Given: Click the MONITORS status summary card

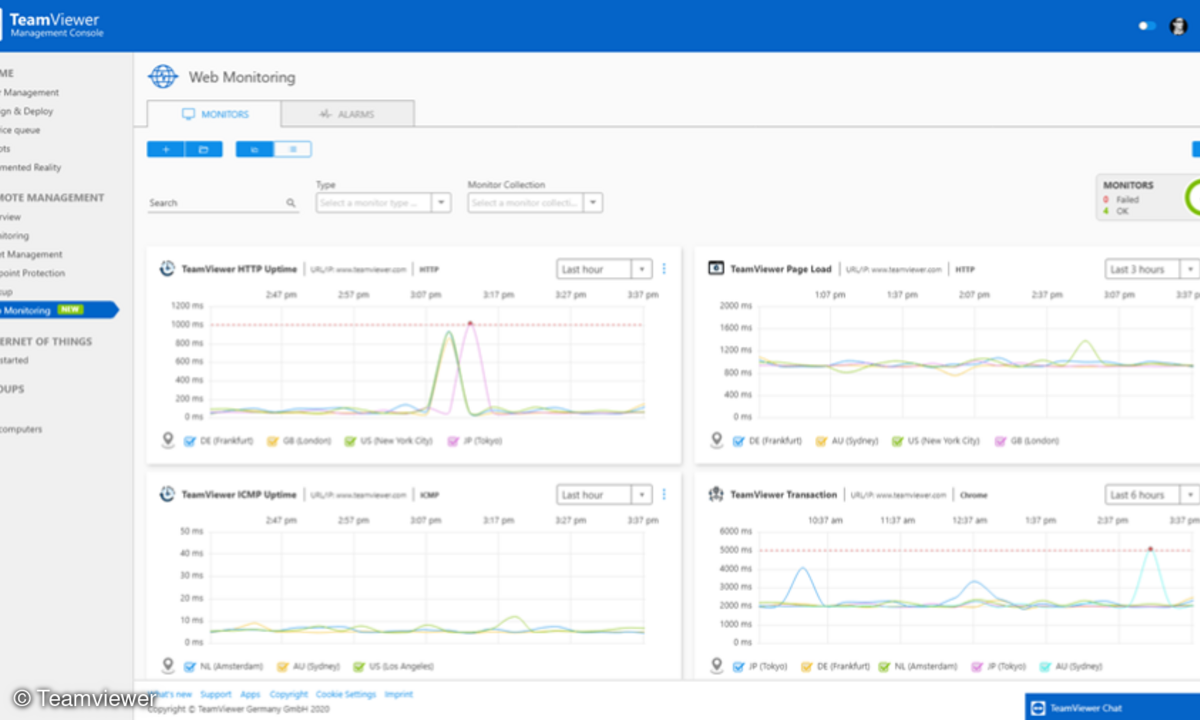Looking at the screenshot, I should tap(1148, 197).
